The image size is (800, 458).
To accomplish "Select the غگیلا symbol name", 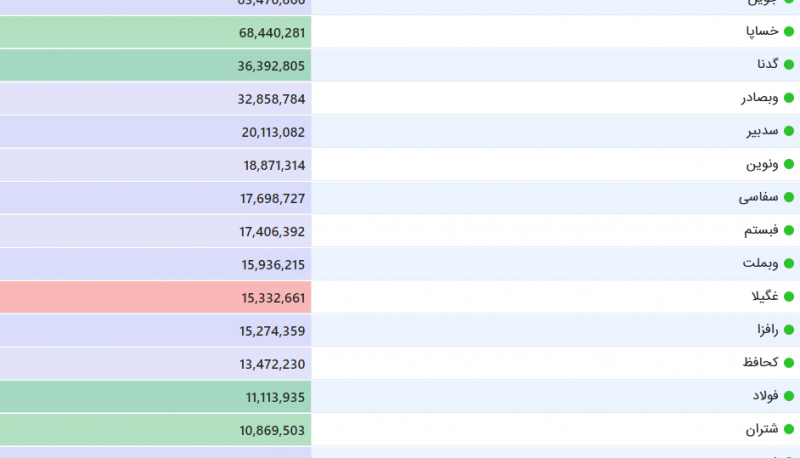I will [x=765, y=296].
